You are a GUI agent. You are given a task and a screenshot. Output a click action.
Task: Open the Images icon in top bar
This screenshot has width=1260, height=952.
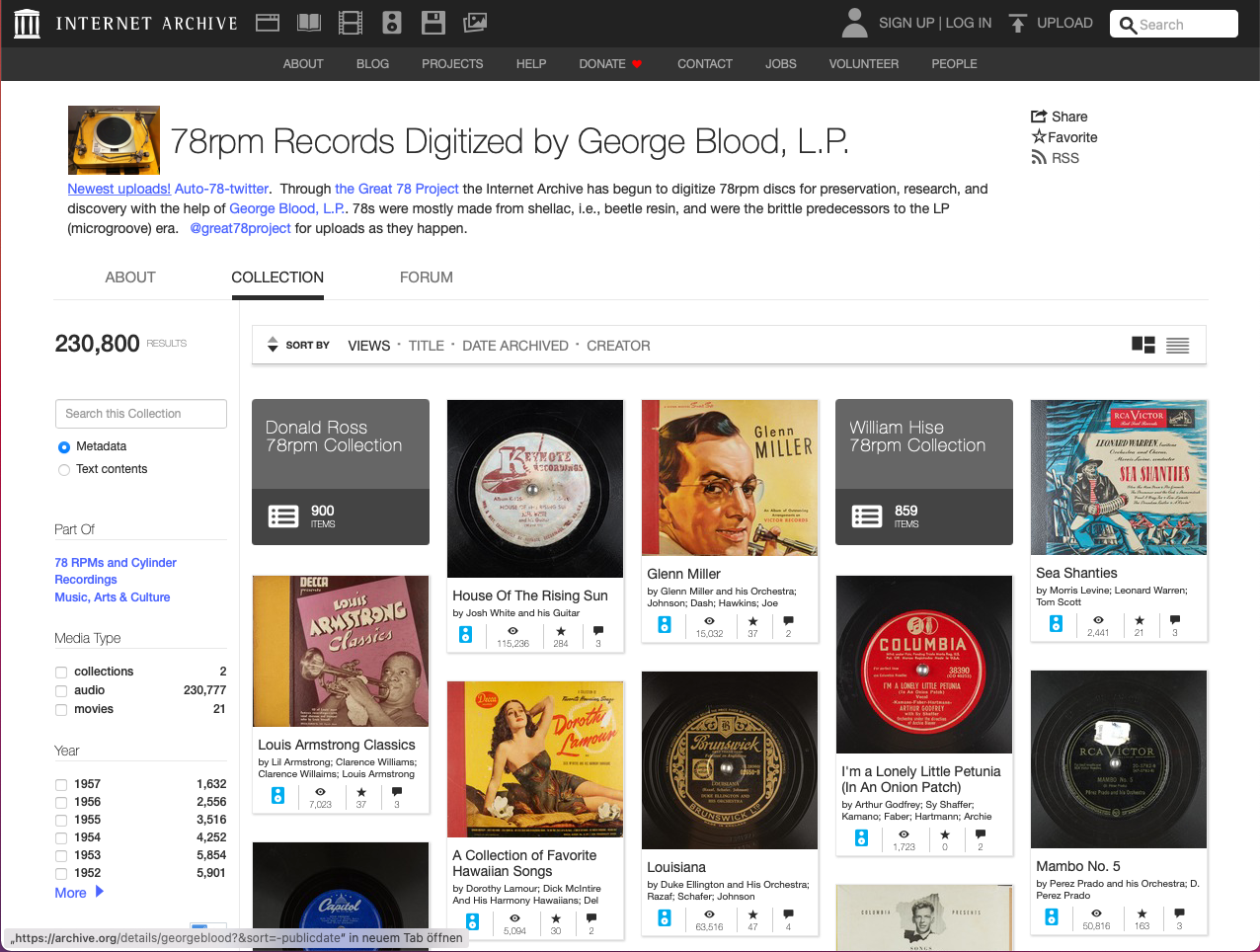475,23
